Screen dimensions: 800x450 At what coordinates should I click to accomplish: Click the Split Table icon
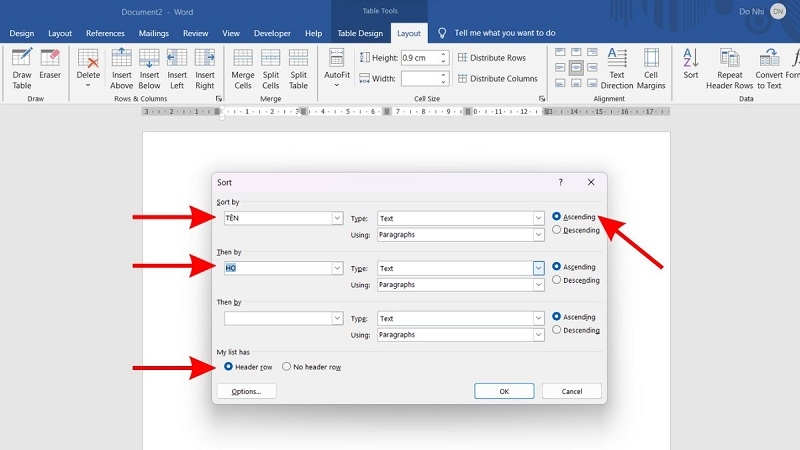click(x=298, y=67)
